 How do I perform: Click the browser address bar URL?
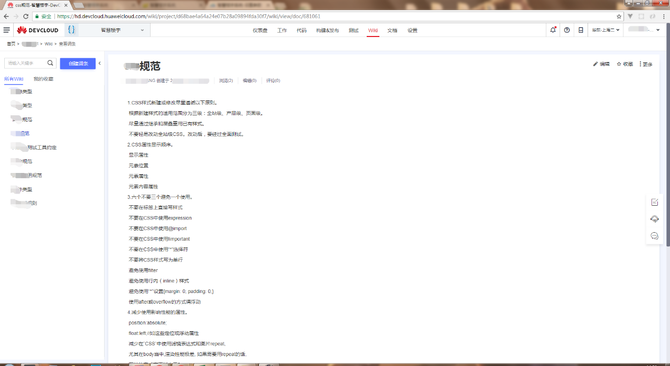[x=188, y=16]
